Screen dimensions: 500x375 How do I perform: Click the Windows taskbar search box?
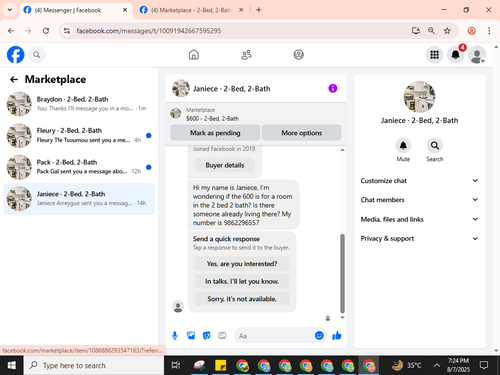coord(94,365)
